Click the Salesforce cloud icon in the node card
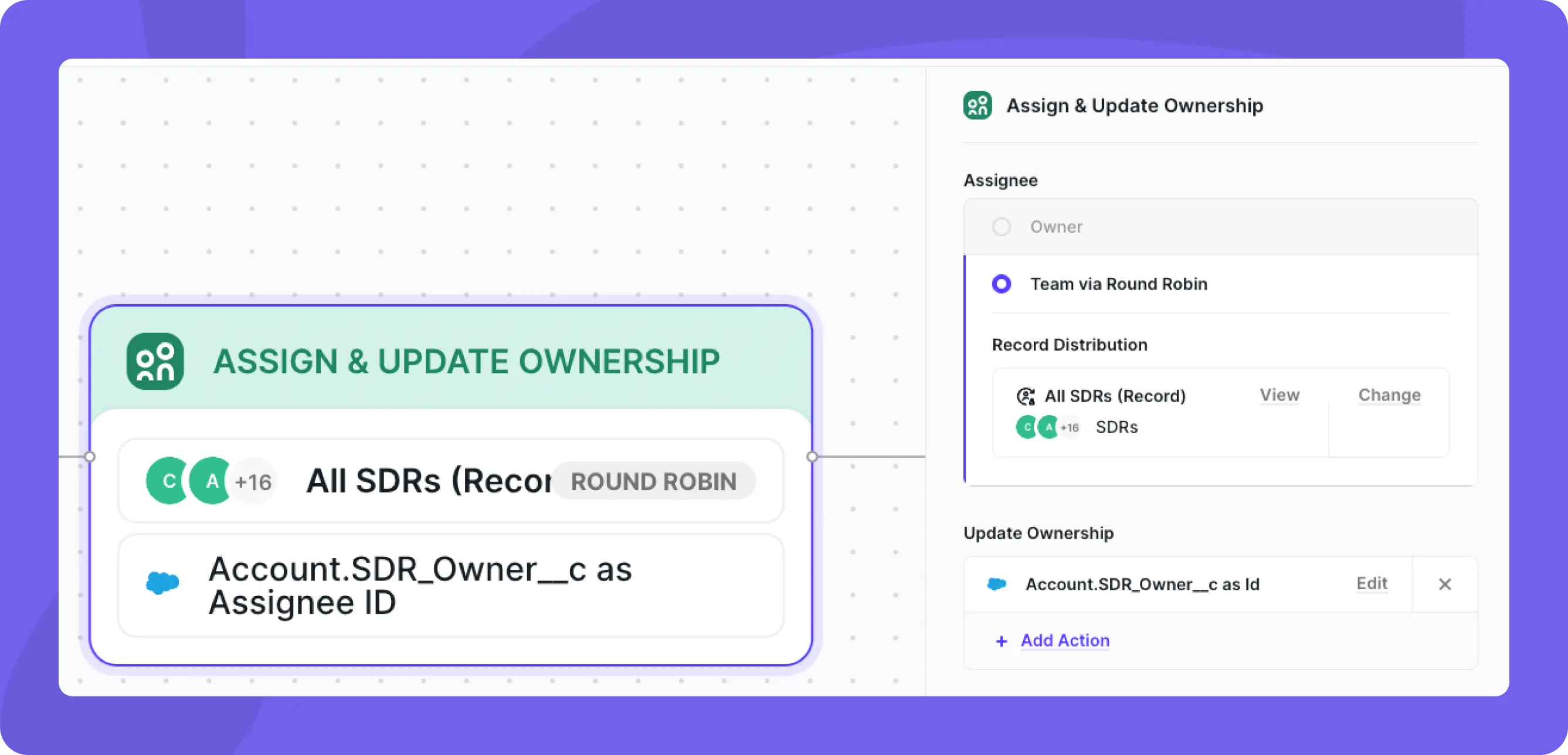Viewport: 1568px width, 755px height. coord(162,583)
